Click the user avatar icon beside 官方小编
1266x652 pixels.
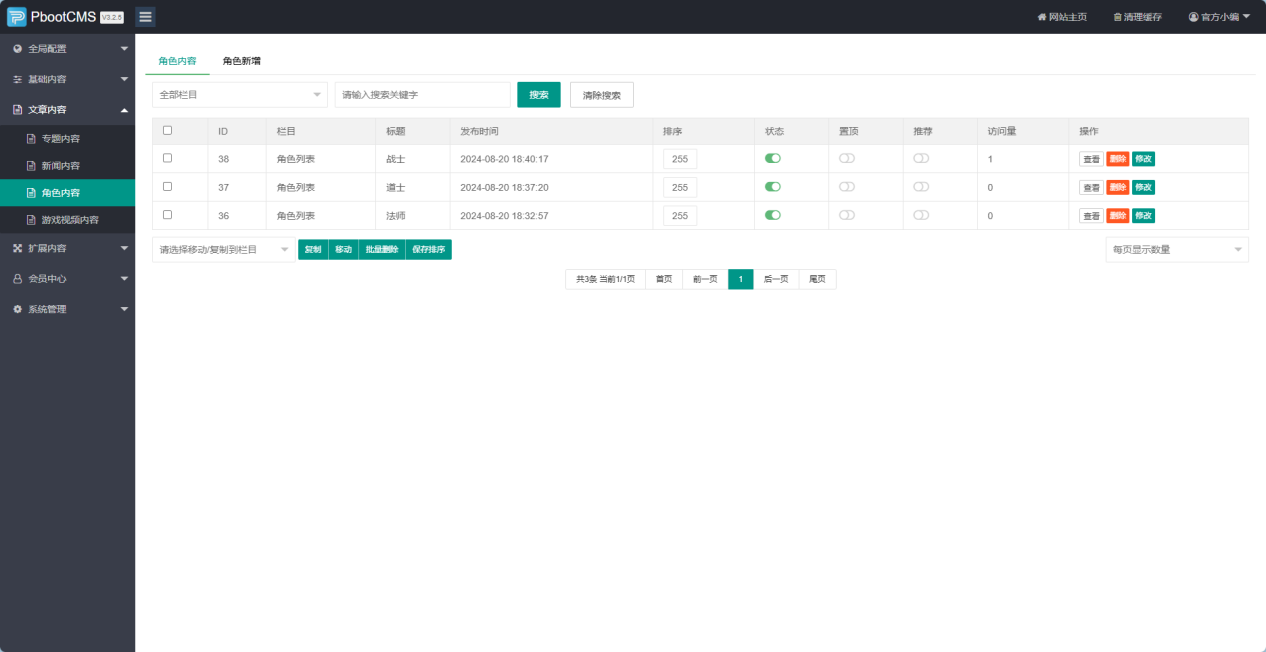pos(1193,17)
